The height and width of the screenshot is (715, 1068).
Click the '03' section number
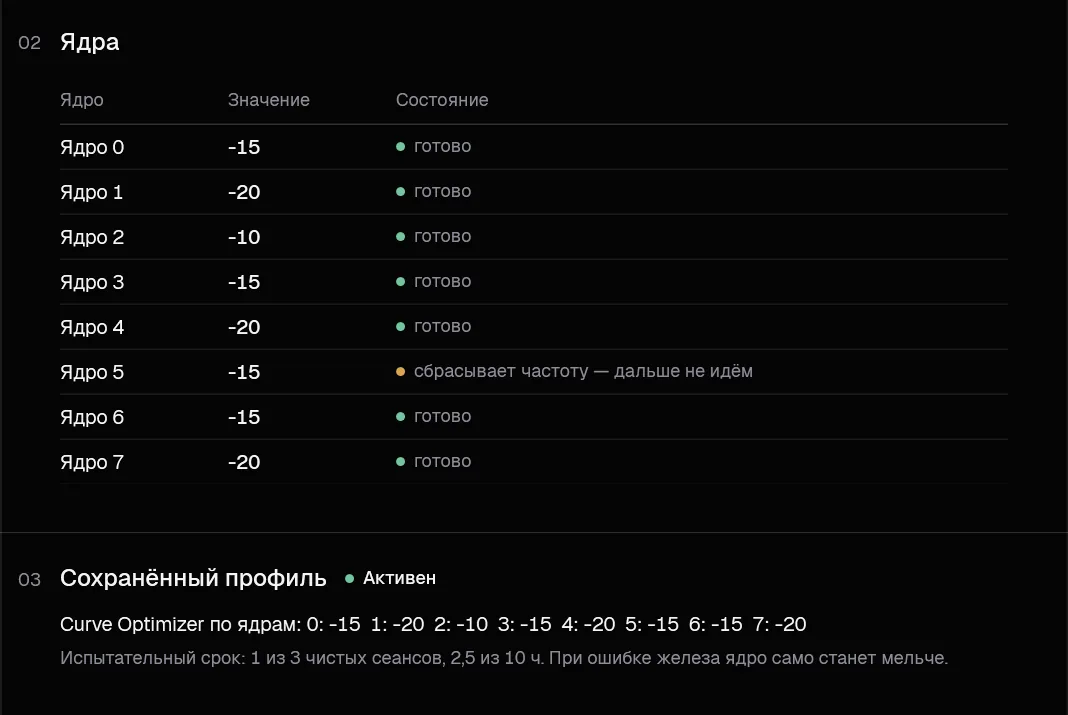[x=29, y=579]
